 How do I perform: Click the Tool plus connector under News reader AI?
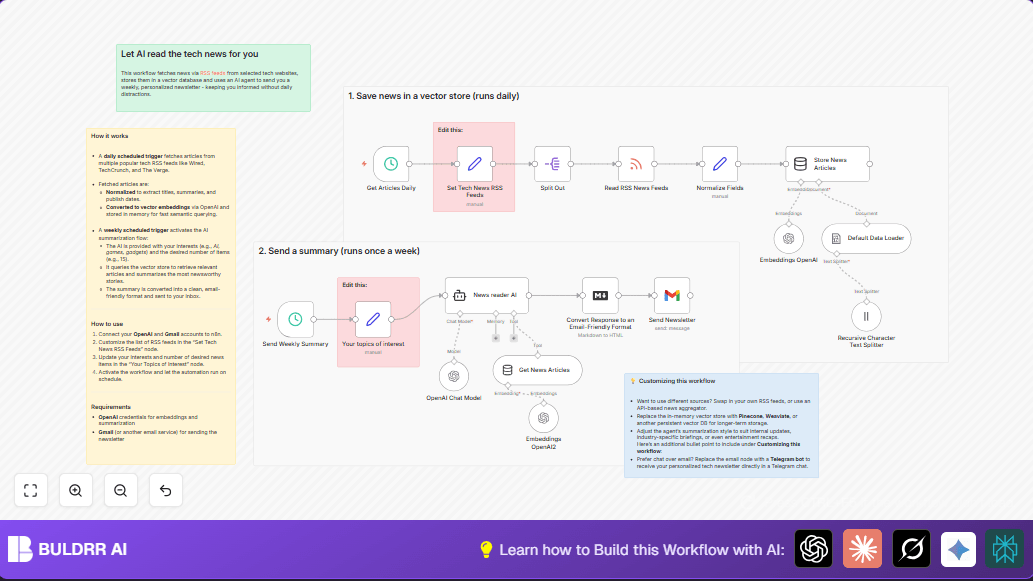click(514, 338)
